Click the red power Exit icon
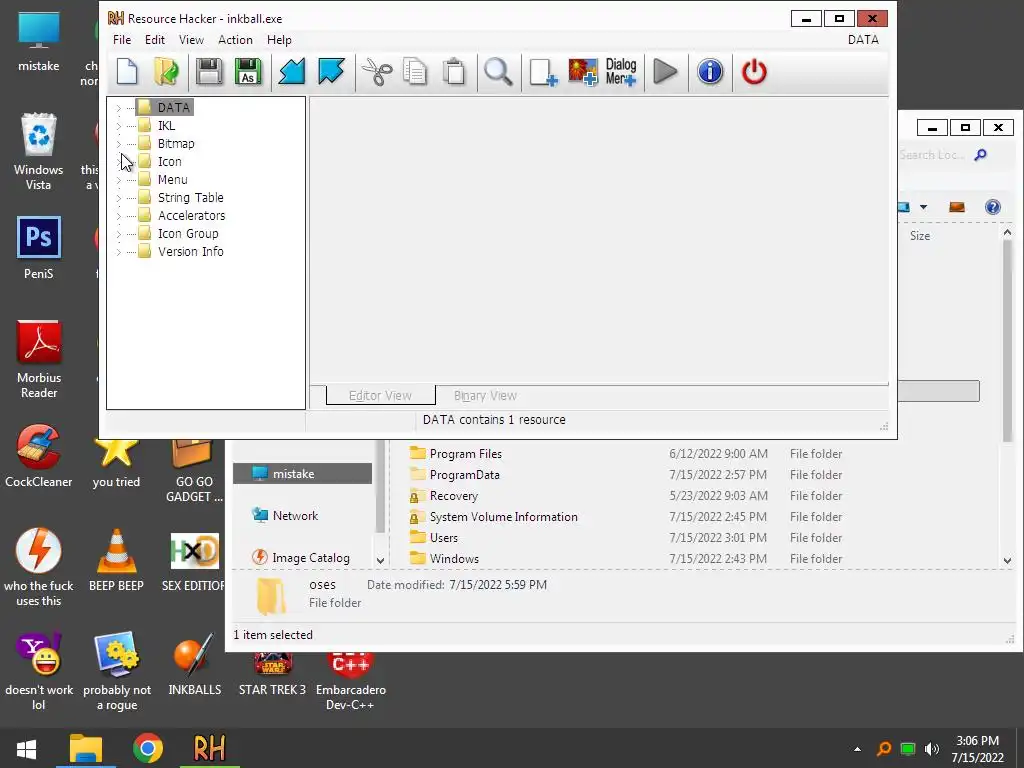This screenshot has height=768, width=1024. click(754, 71)
